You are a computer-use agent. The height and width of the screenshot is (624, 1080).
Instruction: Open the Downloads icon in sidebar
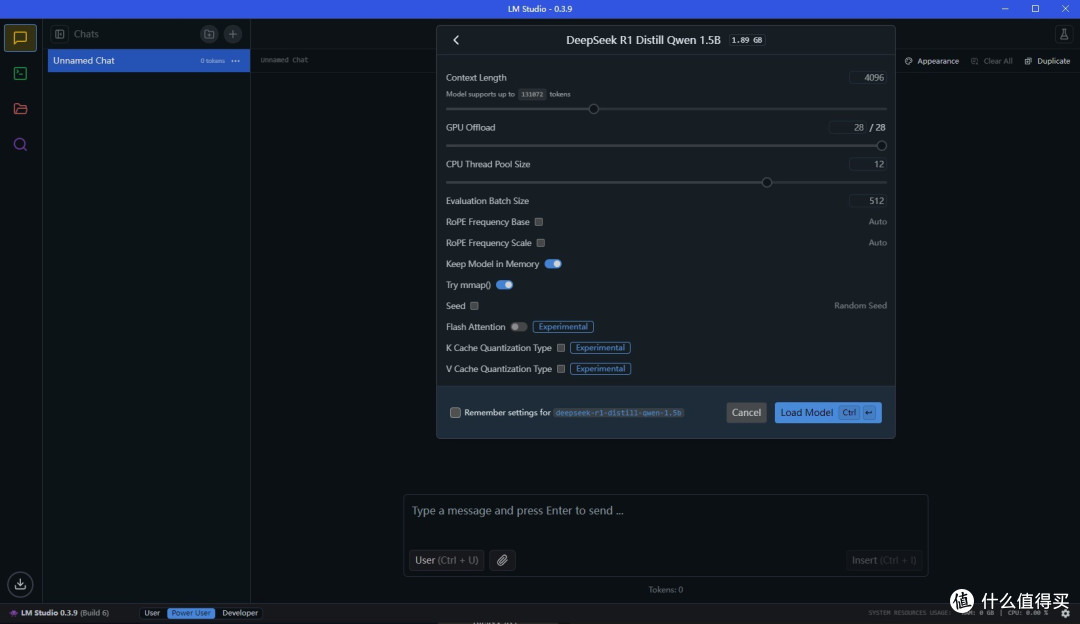tap(20, 584)
